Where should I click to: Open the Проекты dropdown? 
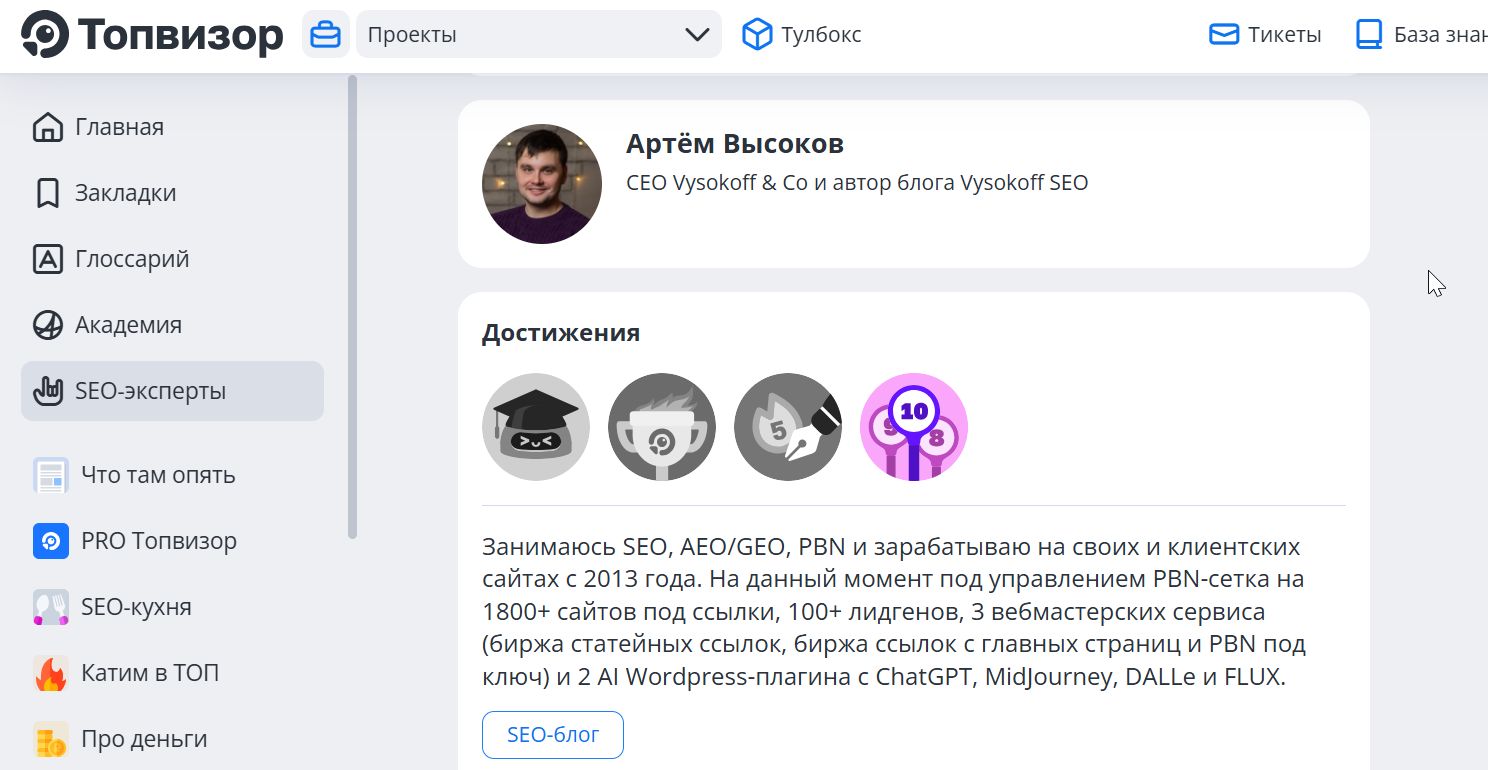[539, 35]
